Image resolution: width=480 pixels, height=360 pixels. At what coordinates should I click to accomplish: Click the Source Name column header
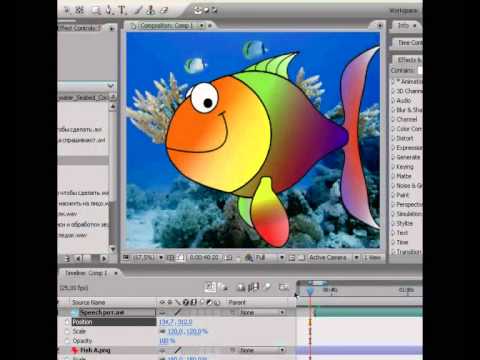pyautogui.click(x=89, y=303)
